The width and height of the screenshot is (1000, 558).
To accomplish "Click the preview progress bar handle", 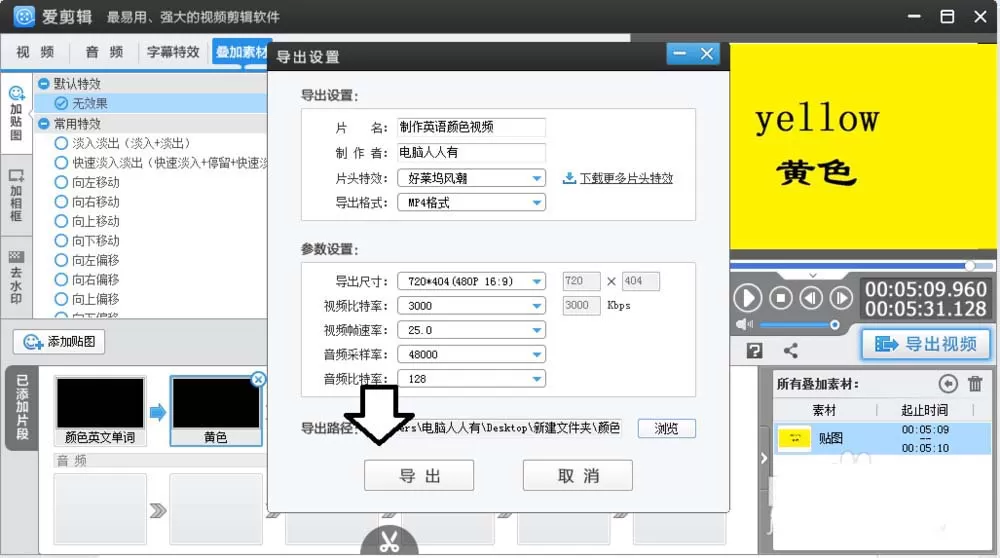I will 969,265.
